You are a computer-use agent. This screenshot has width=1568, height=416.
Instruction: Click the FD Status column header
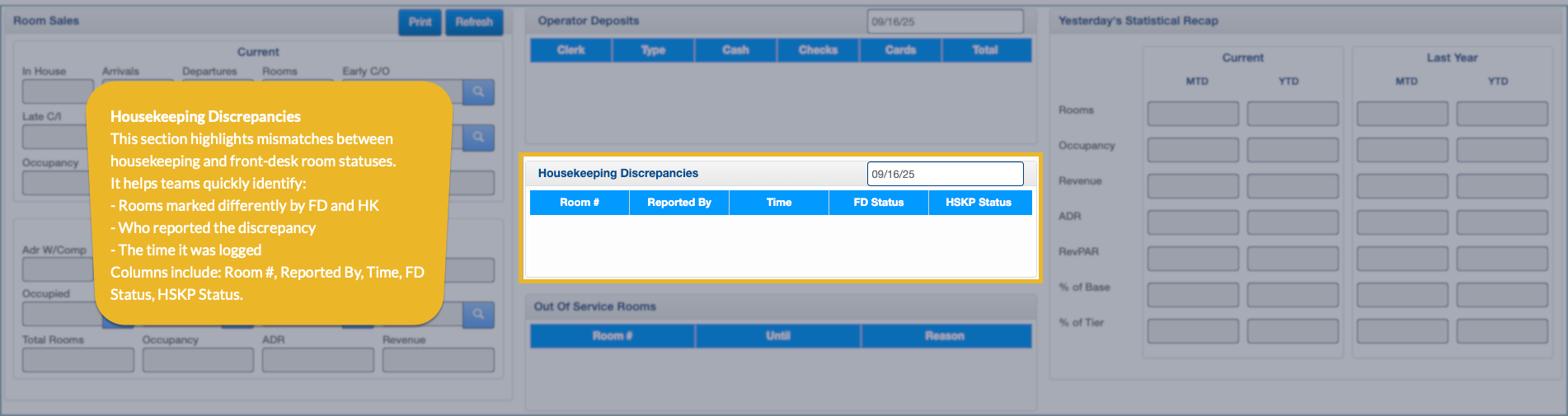[878, 203]
